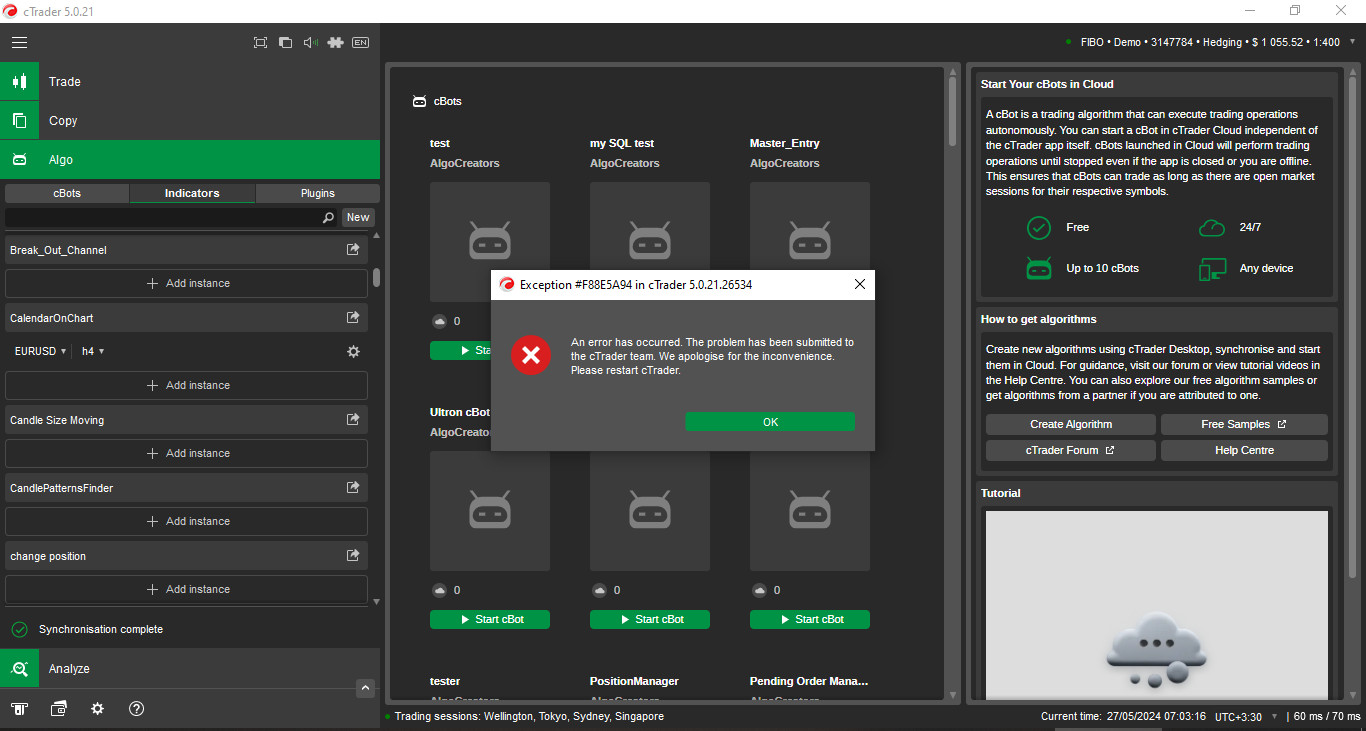Expand sidebar with chevron-up button
The height and width of the screenshot is (731, 1366).
pyautogui.click(x=365, y=688)
